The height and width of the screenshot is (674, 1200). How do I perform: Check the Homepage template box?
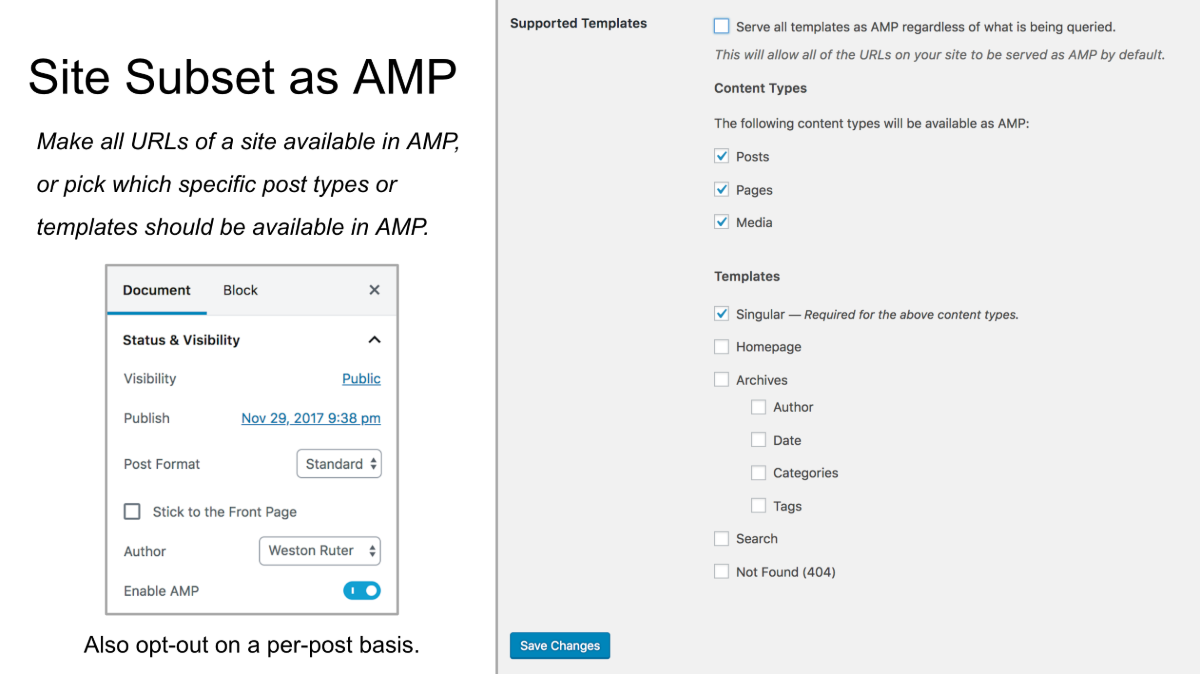tap(721, 347)
